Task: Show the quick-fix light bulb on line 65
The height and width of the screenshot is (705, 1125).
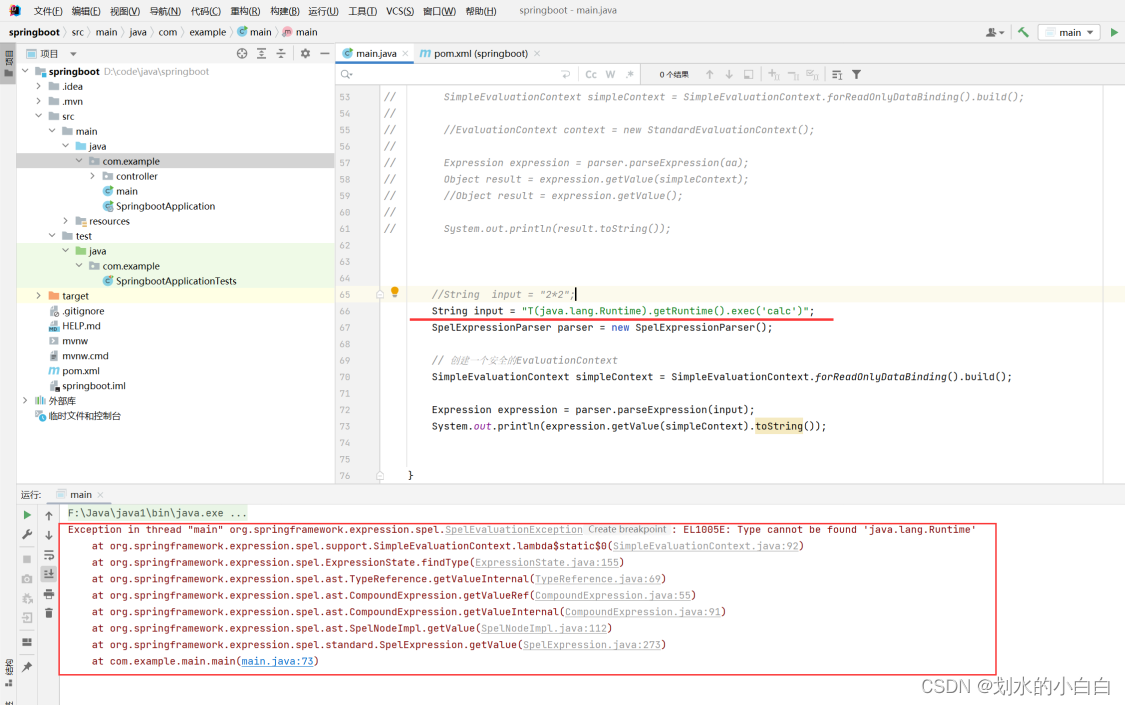Action: tap(395, 292)
